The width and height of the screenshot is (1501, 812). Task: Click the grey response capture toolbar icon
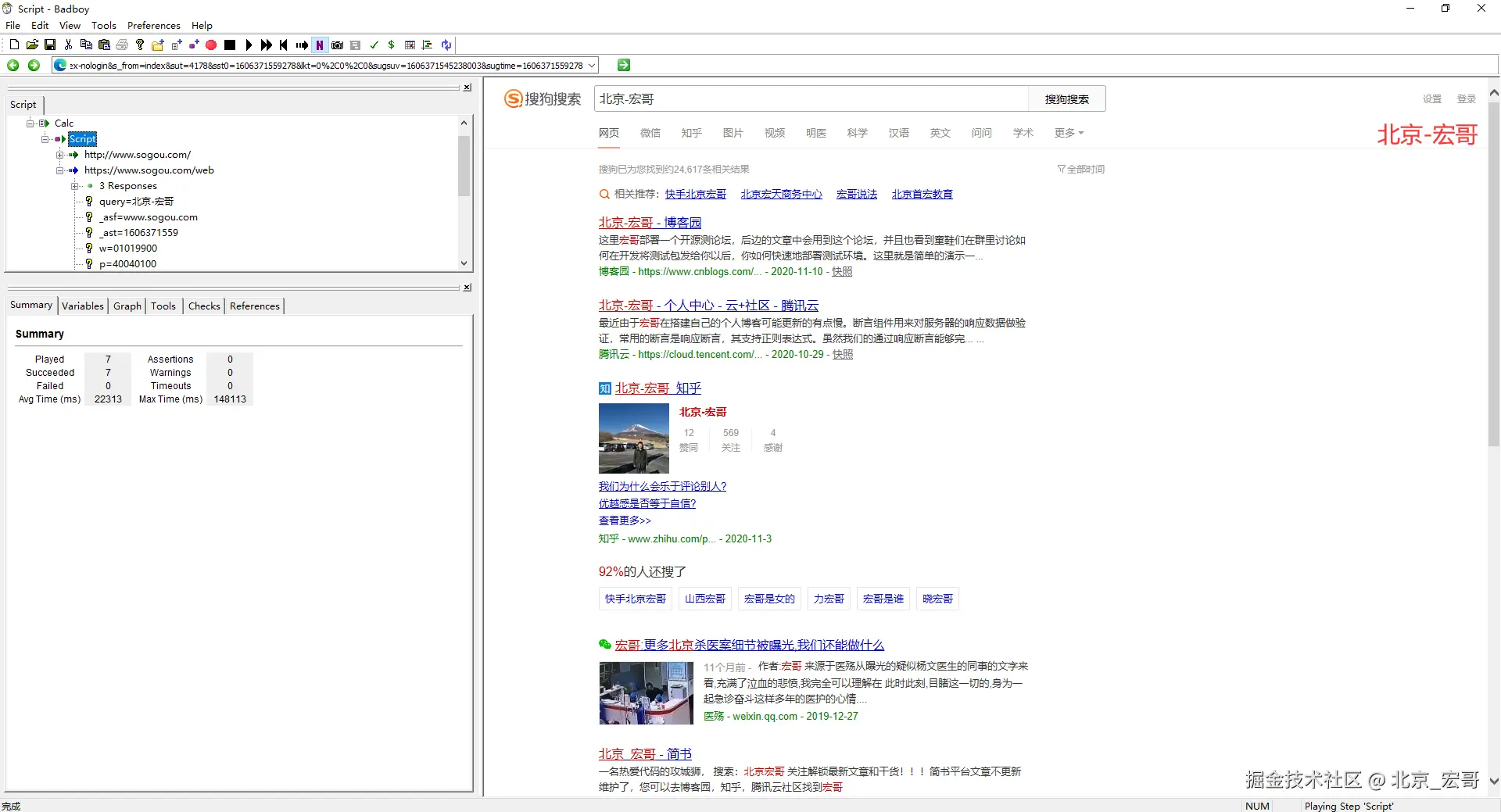[356, 45]
